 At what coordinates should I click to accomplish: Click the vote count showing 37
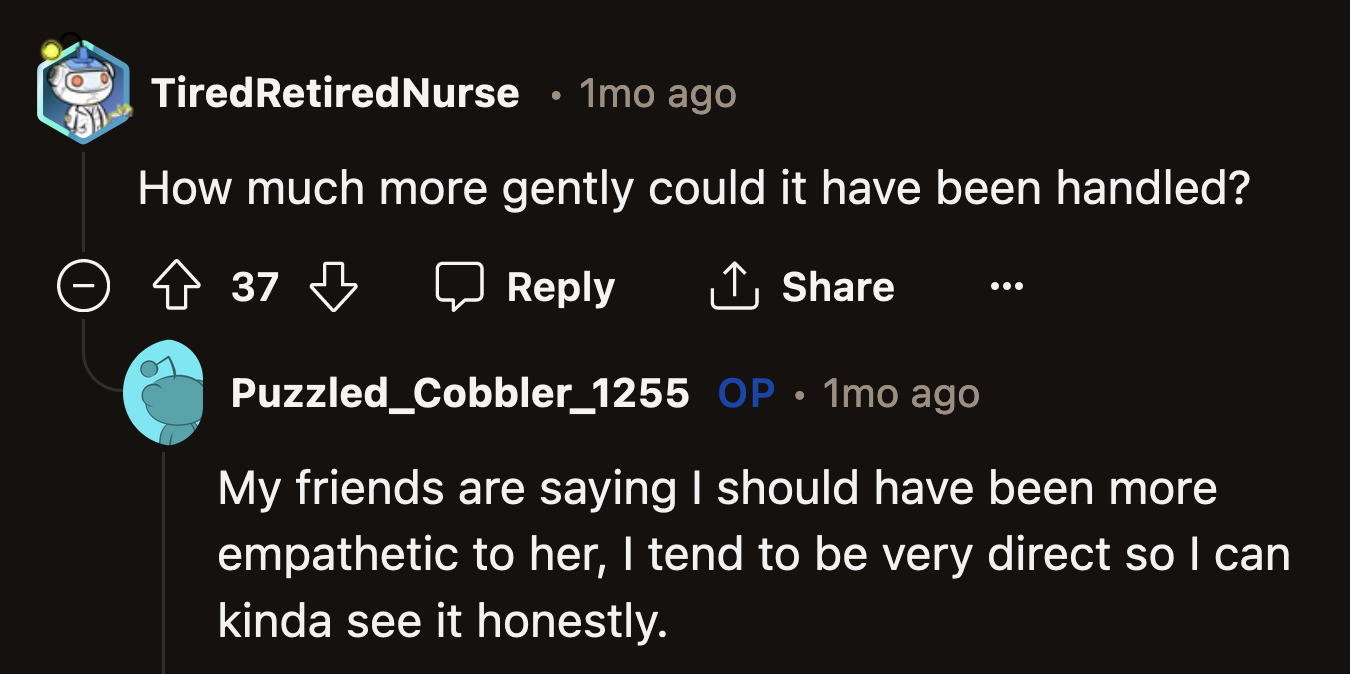click(x=254, y=287)
